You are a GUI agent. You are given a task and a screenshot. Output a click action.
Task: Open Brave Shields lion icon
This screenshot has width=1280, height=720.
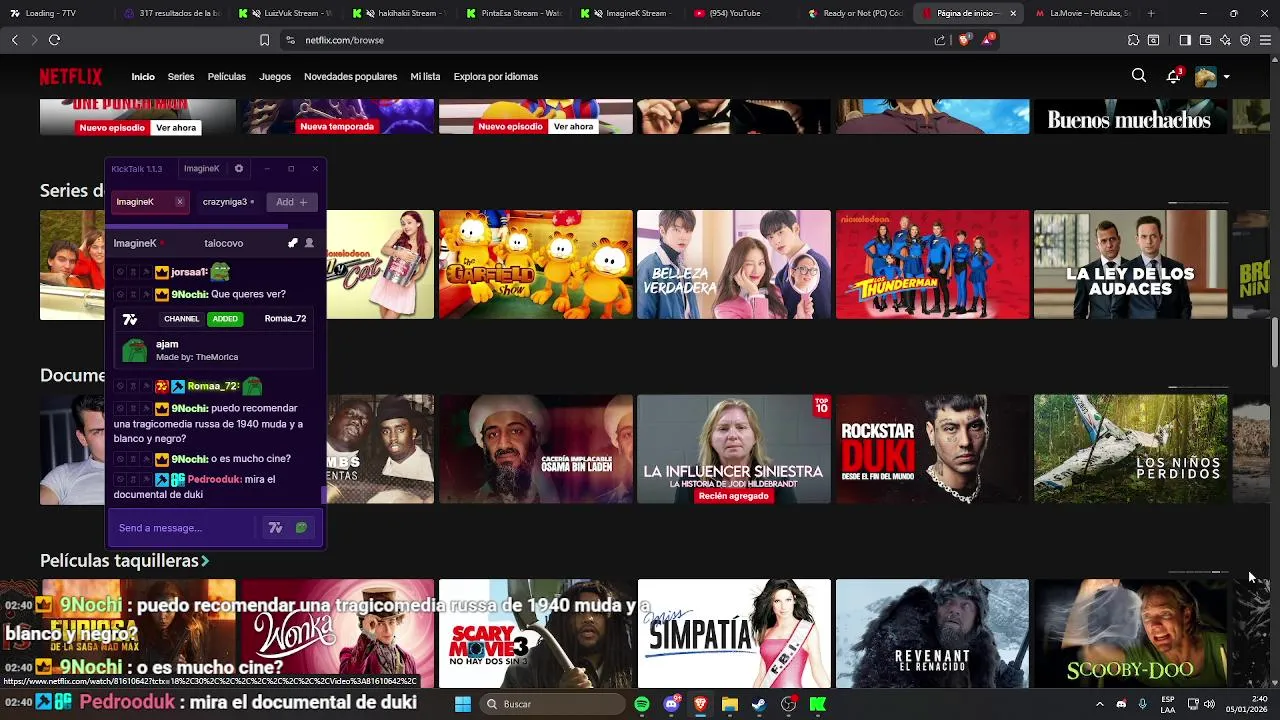tap(964, 40)
